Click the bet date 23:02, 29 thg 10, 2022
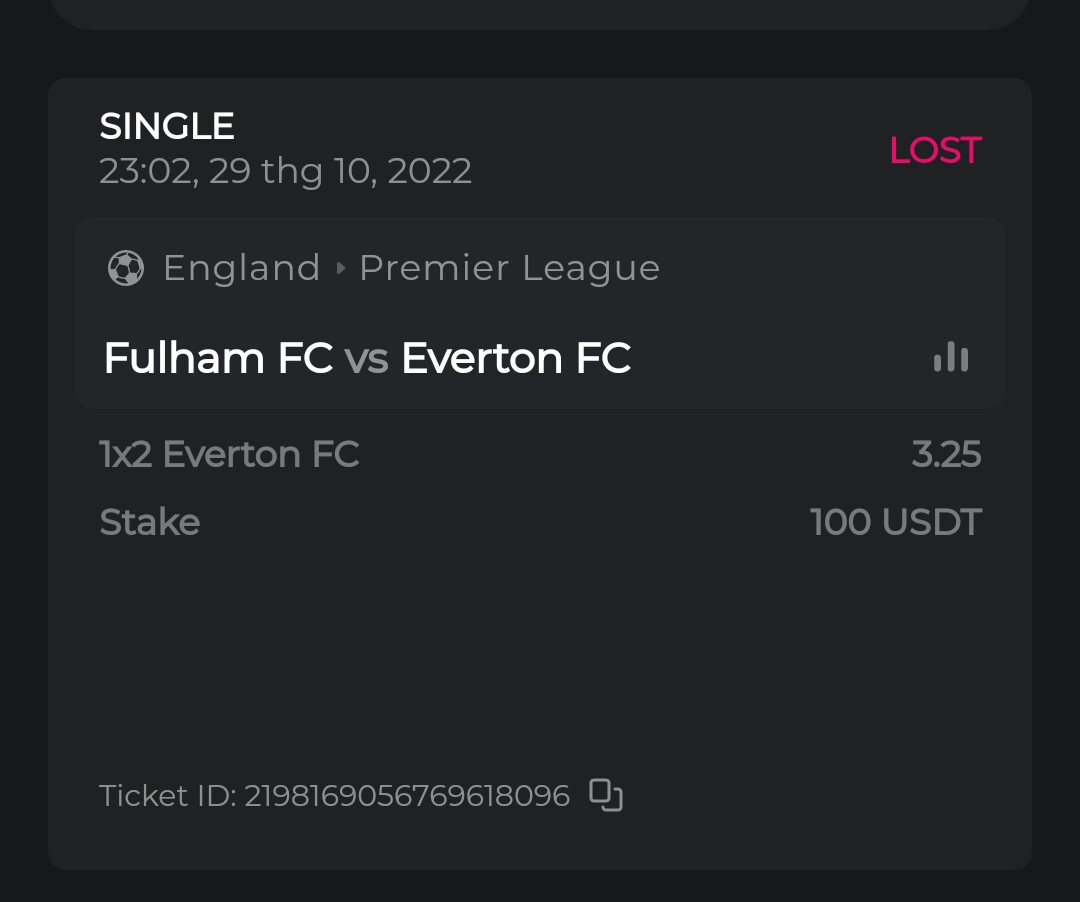The height and width of the screenshot is (902, 1080). pos(285,171)
